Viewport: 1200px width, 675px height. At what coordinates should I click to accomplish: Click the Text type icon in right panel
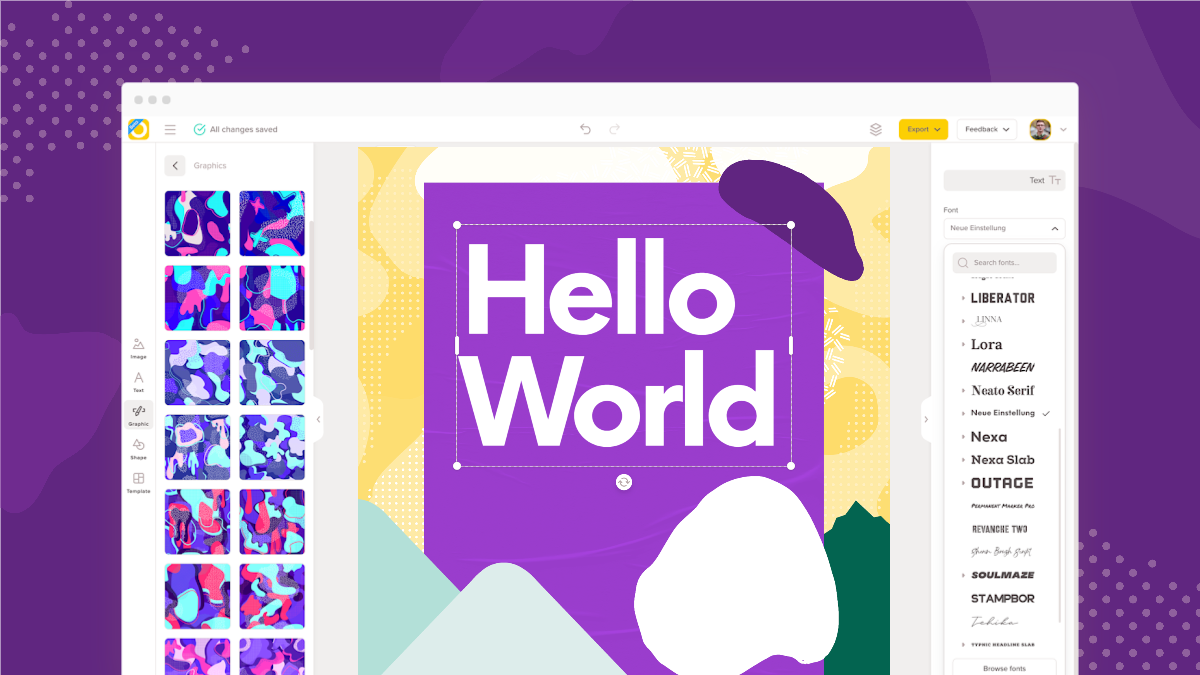[x=1055, y=181]
